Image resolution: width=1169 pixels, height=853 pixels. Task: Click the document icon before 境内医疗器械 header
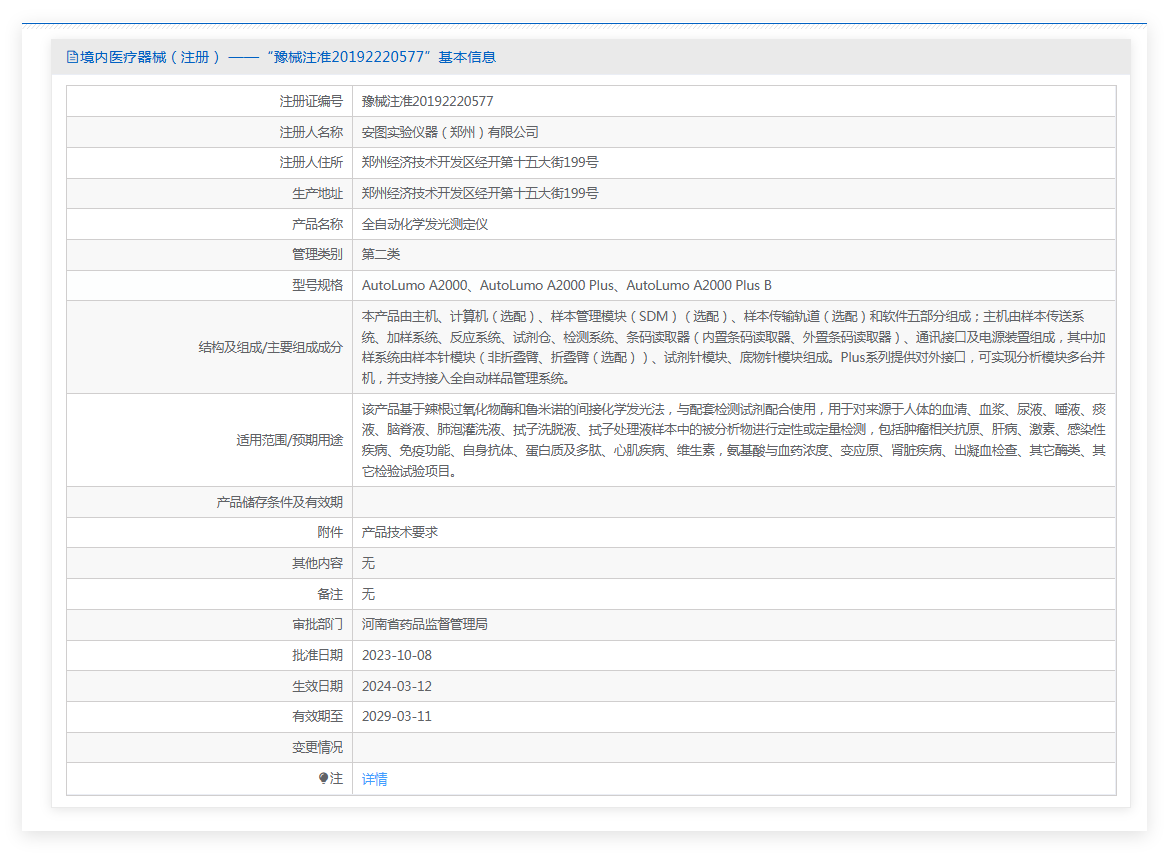(x=72, y=57)
